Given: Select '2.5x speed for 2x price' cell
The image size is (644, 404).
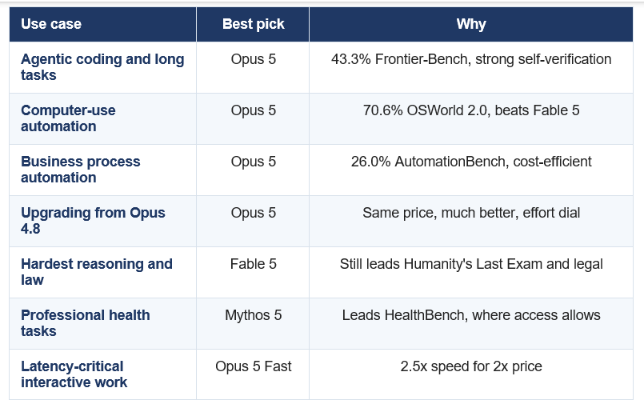Looking at the screenshot, I should pos(471,374).
